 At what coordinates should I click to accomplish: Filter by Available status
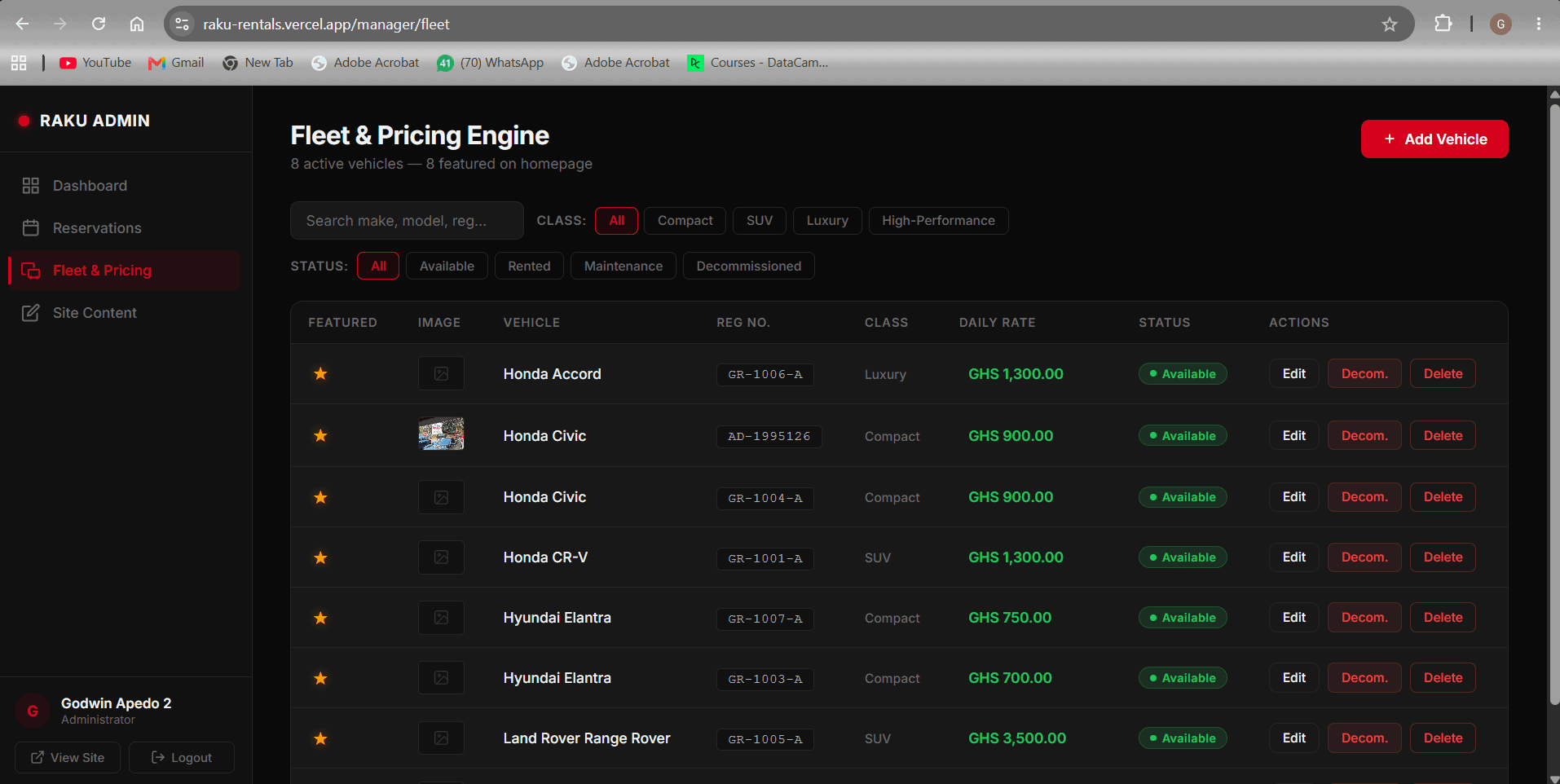[447, 266]
